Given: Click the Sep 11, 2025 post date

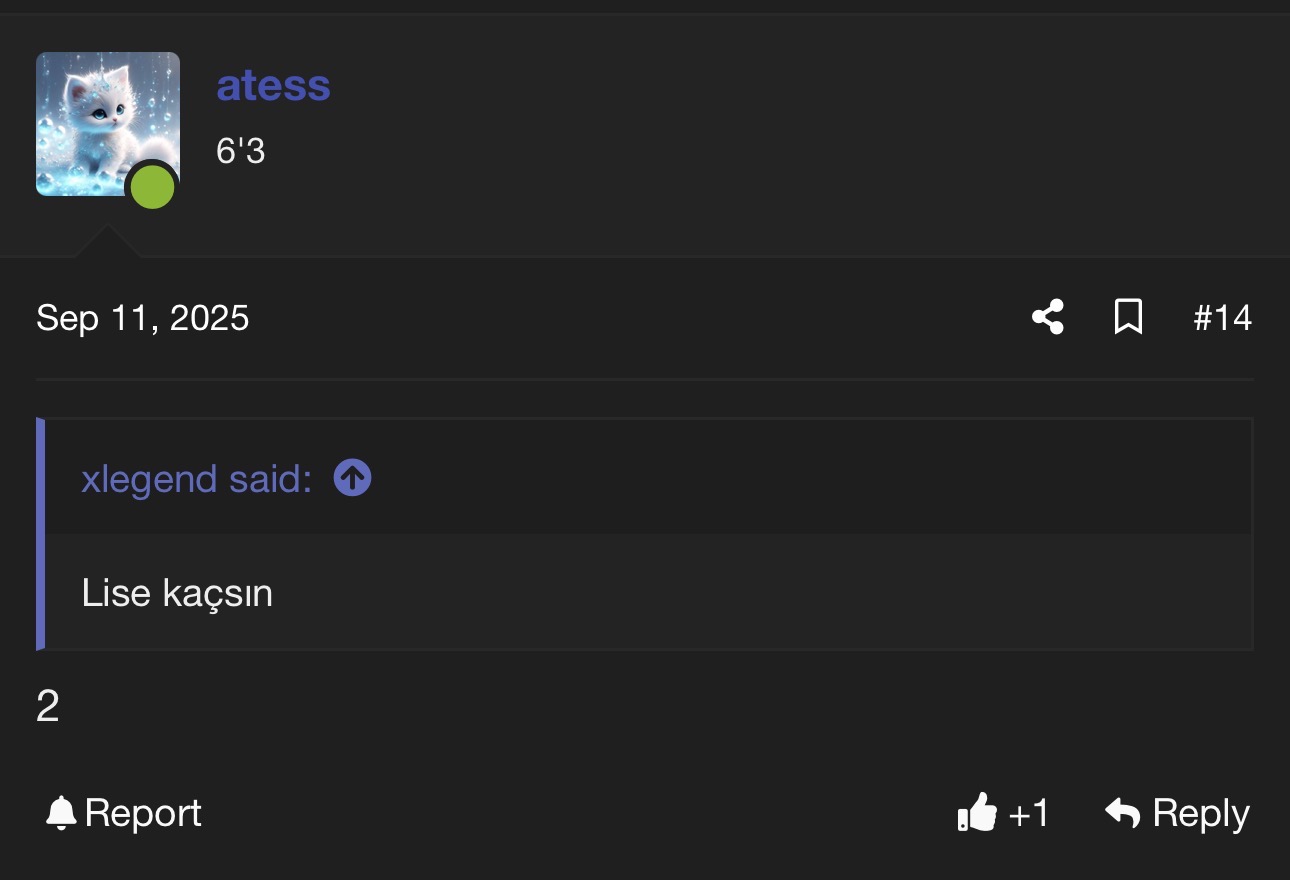Looking at the screenshot, I should pyautogui.click(x=143, y=318).
